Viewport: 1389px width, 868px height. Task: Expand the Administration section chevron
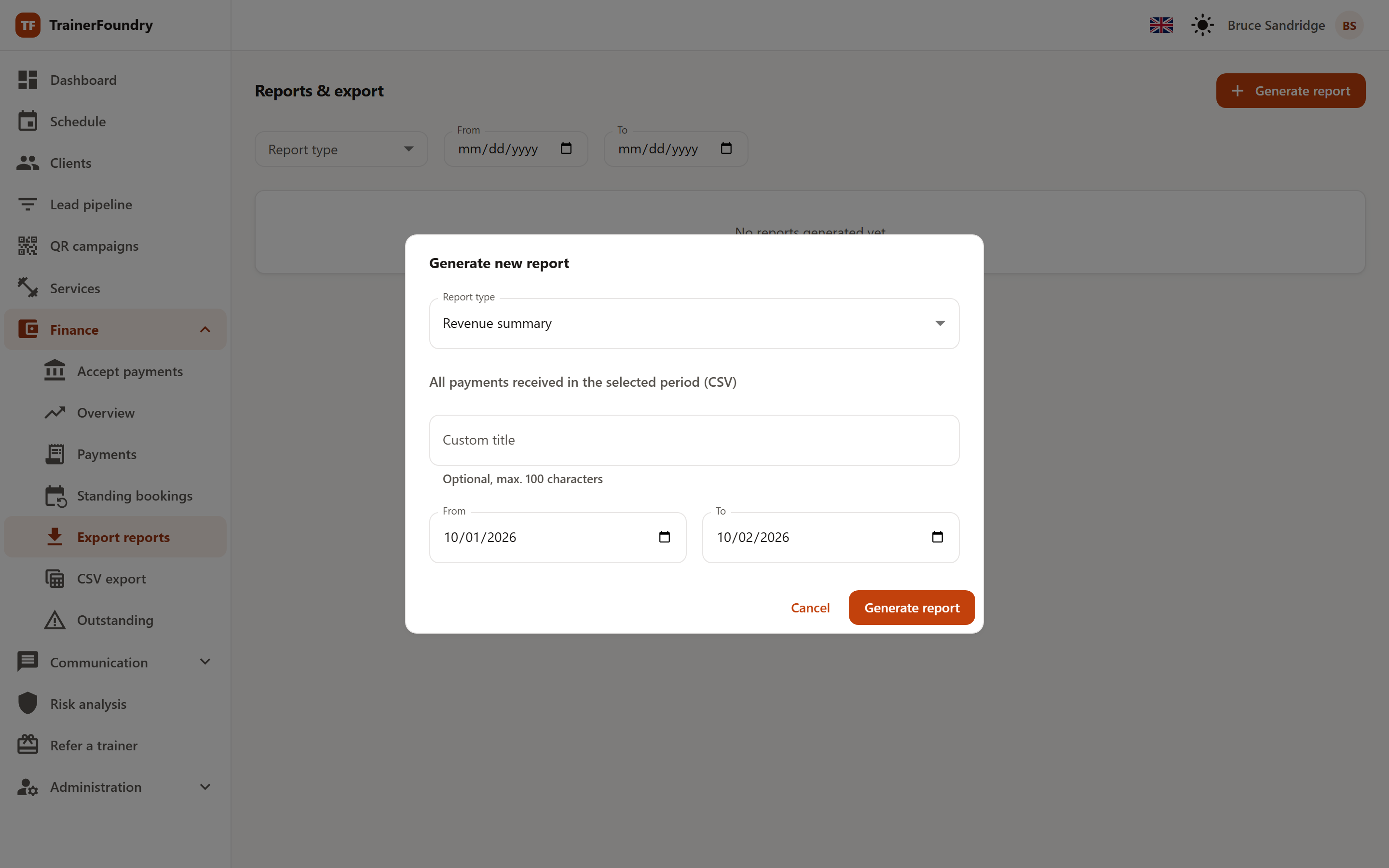(x=205, y=787)
